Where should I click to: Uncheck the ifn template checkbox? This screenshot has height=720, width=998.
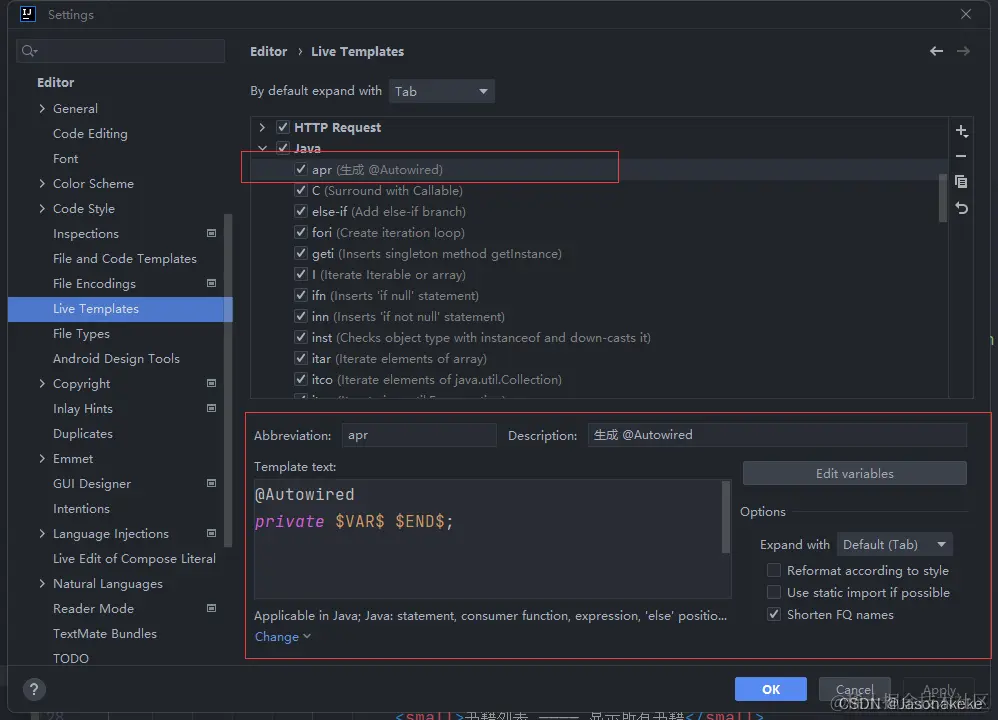click(x=300, y=295)
